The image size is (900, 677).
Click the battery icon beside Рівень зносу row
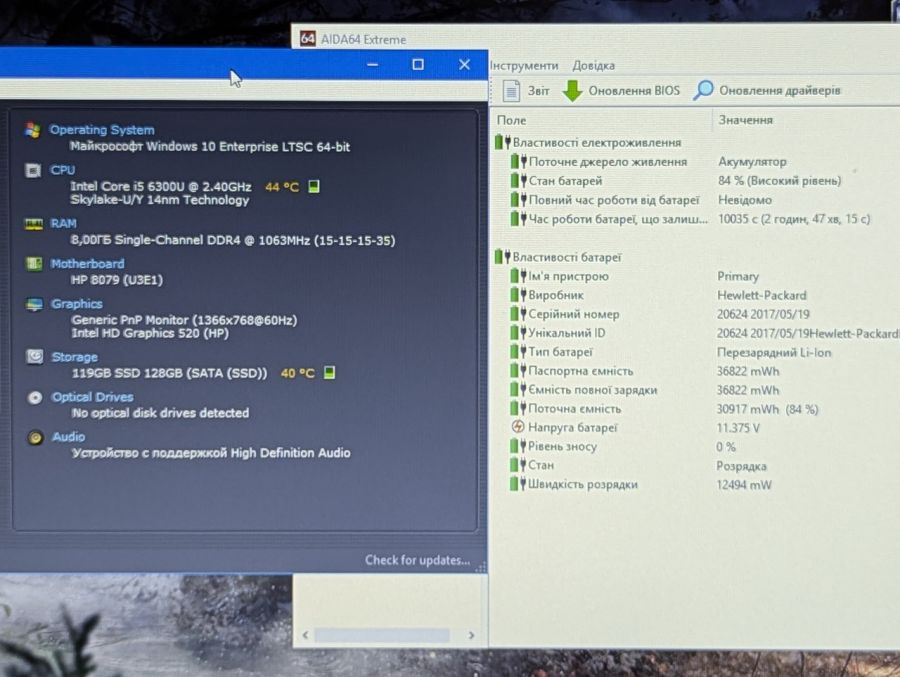[518, 446]
